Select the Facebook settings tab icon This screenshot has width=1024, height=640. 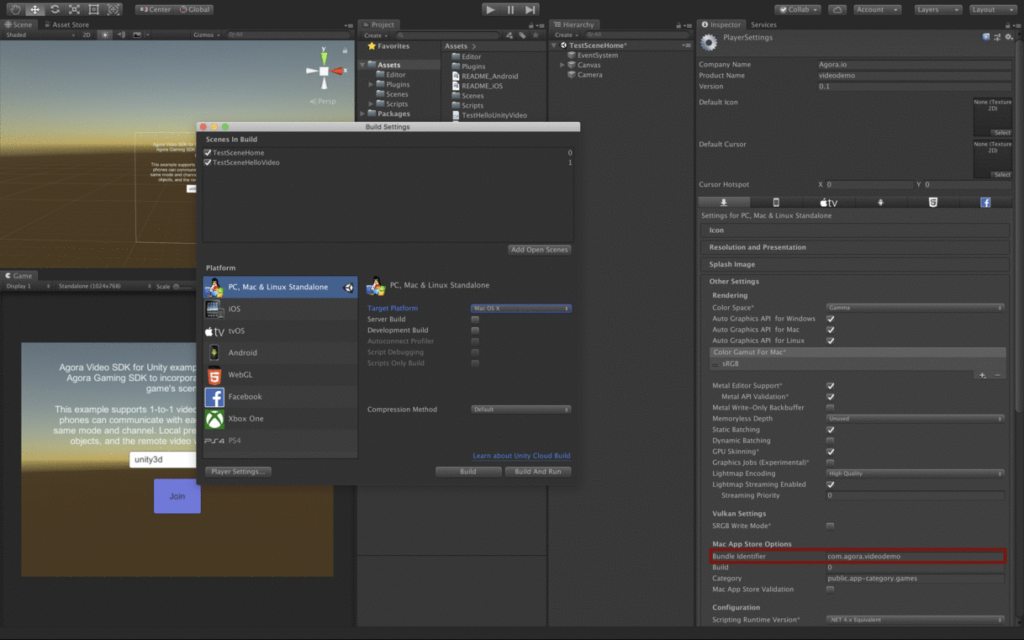click(x=985, y=202)
